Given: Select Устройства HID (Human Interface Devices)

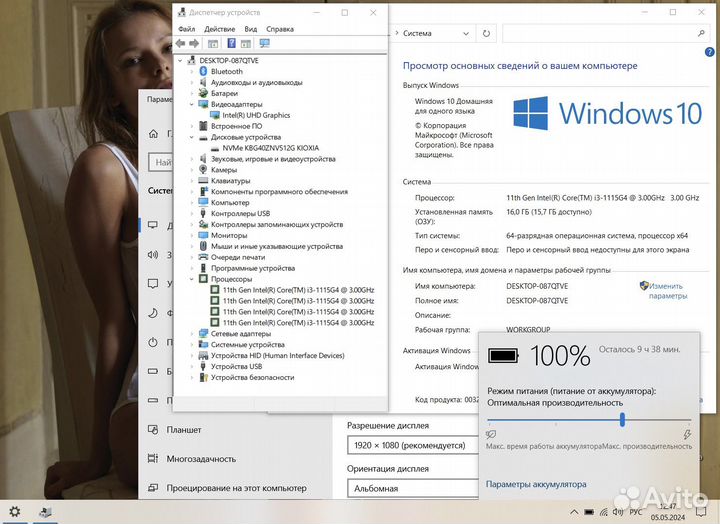Looking at the screenshot, I should coord(277,355).
